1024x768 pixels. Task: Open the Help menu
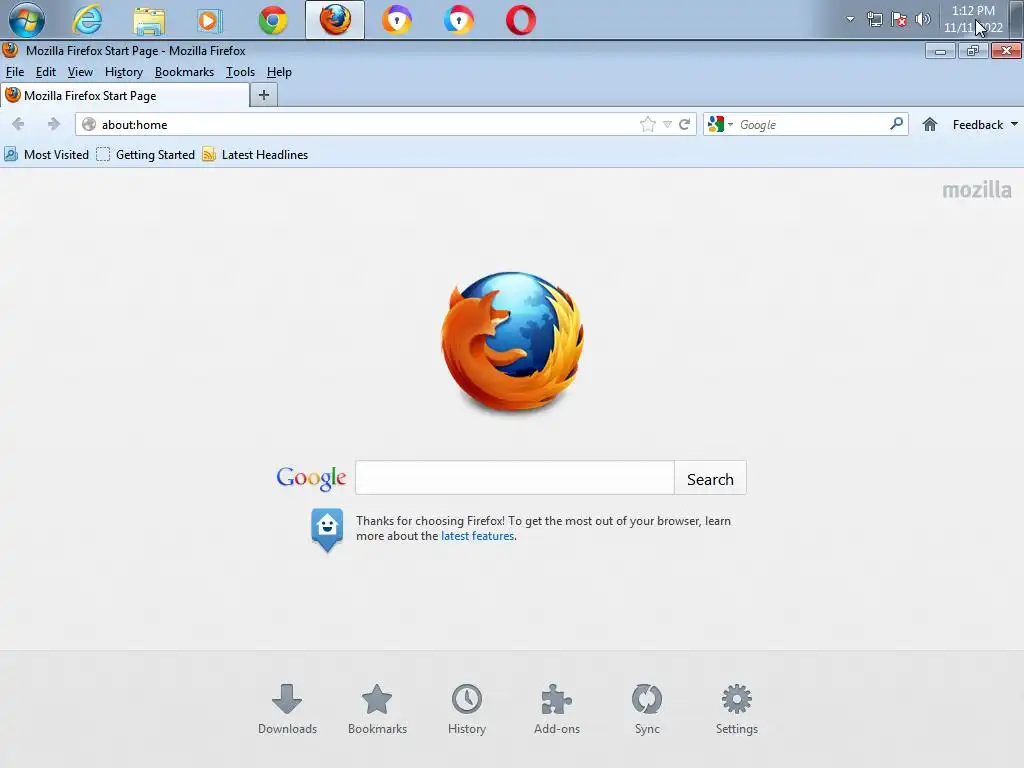(x=279, y=72)
